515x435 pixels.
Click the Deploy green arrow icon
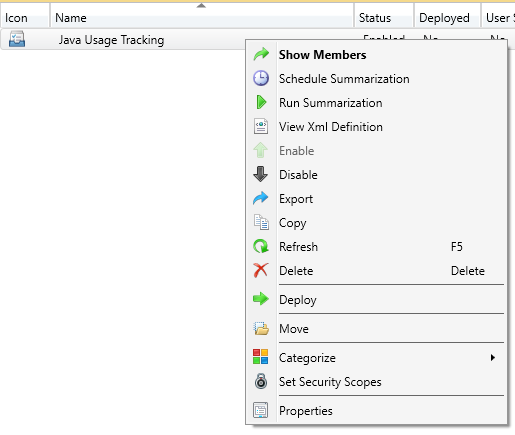pyautogui.click(x=261, y=299)
